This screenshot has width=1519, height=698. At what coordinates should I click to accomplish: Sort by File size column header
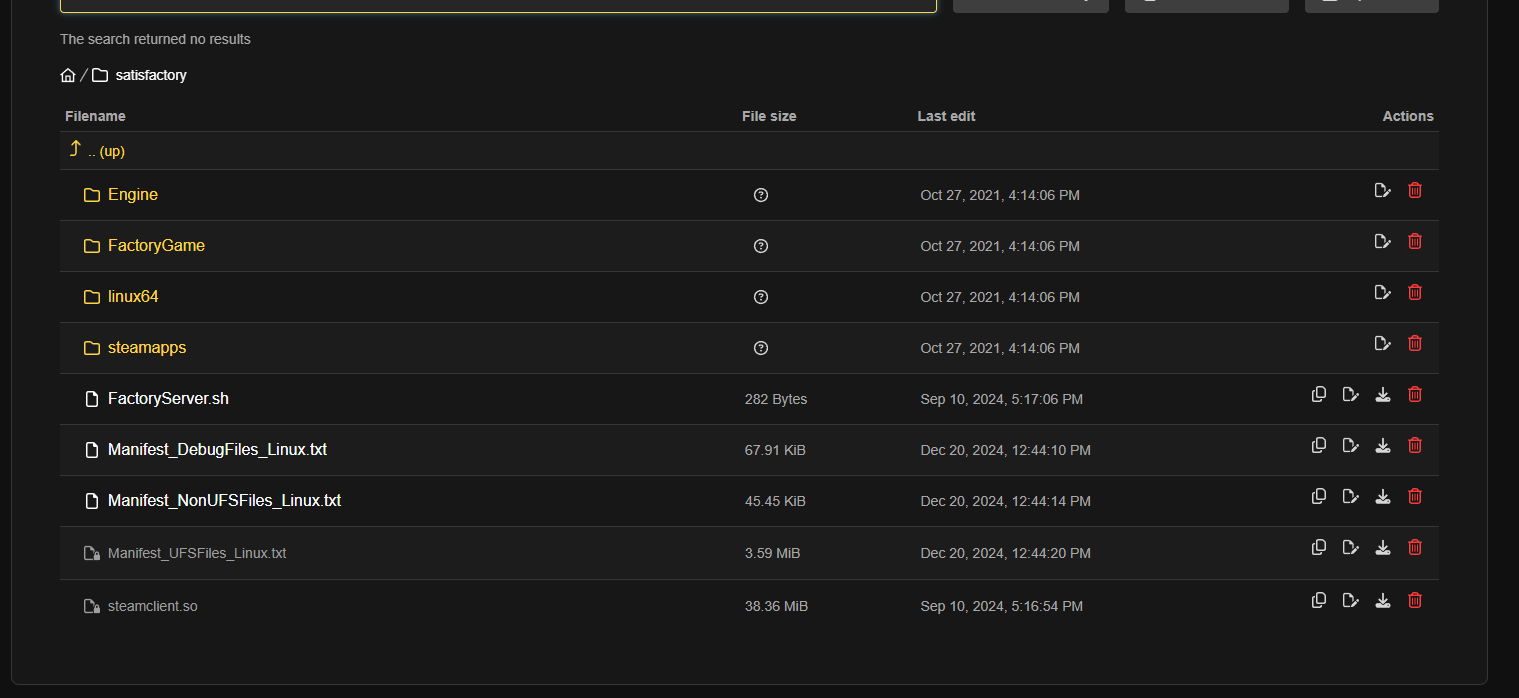pos(769,116)
